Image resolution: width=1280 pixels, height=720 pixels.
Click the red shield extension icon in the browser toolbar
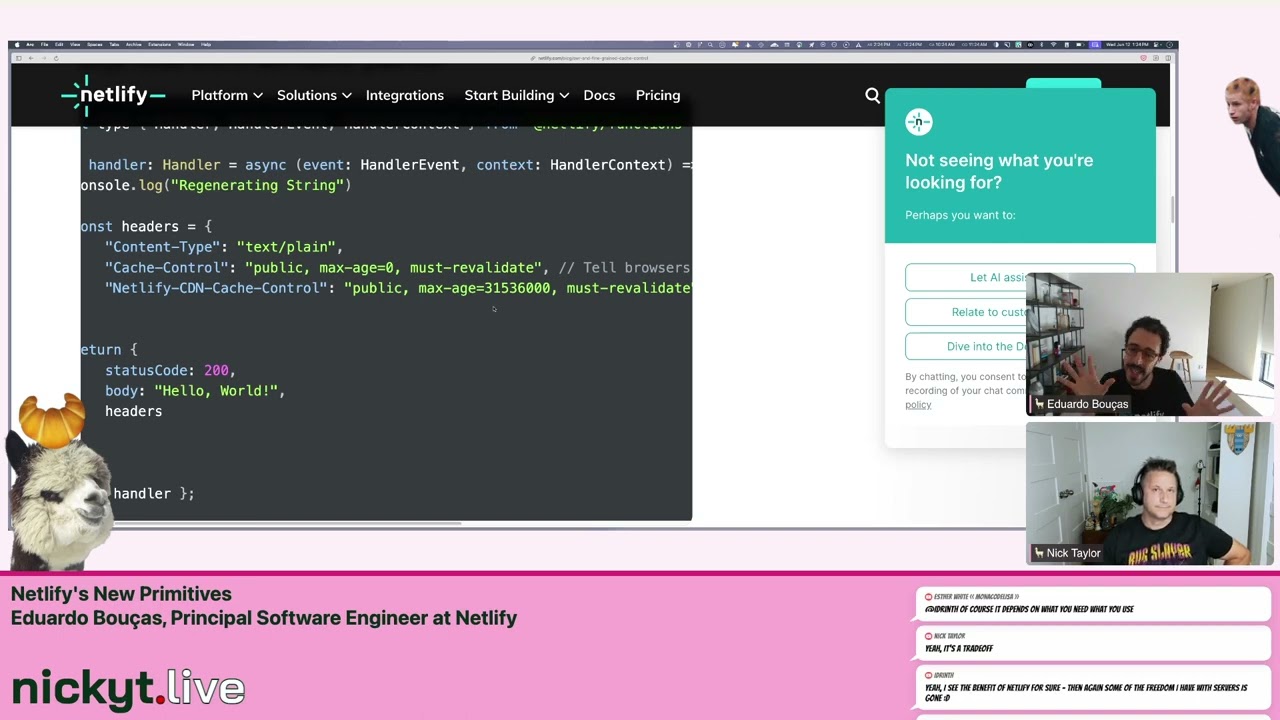coord(1143,58)
